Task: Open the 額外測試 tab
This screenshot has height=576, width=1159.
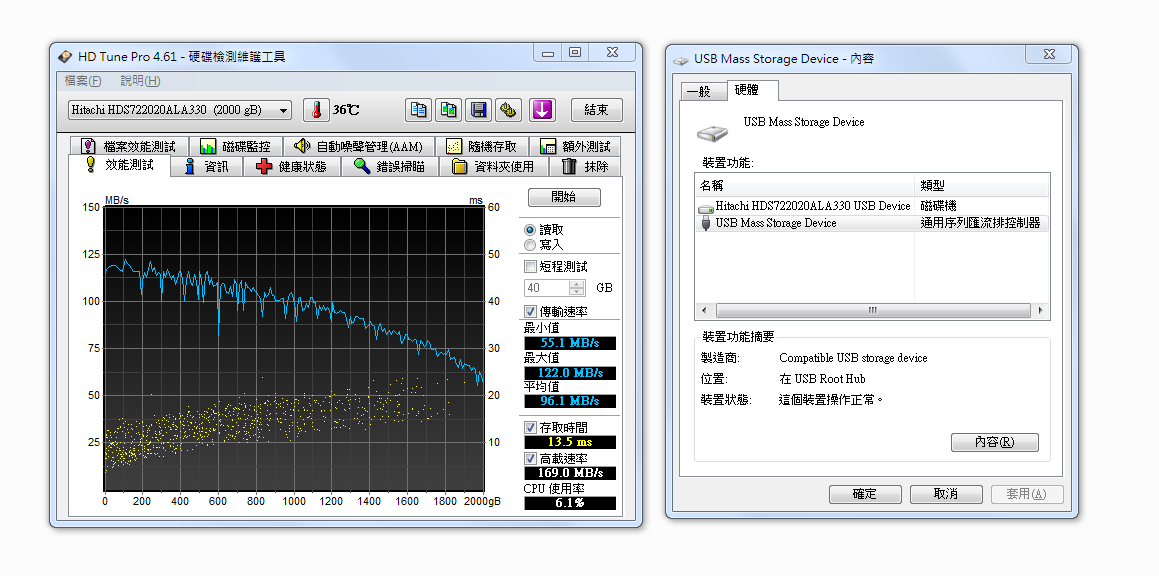Action: click(x=575, y=146)
